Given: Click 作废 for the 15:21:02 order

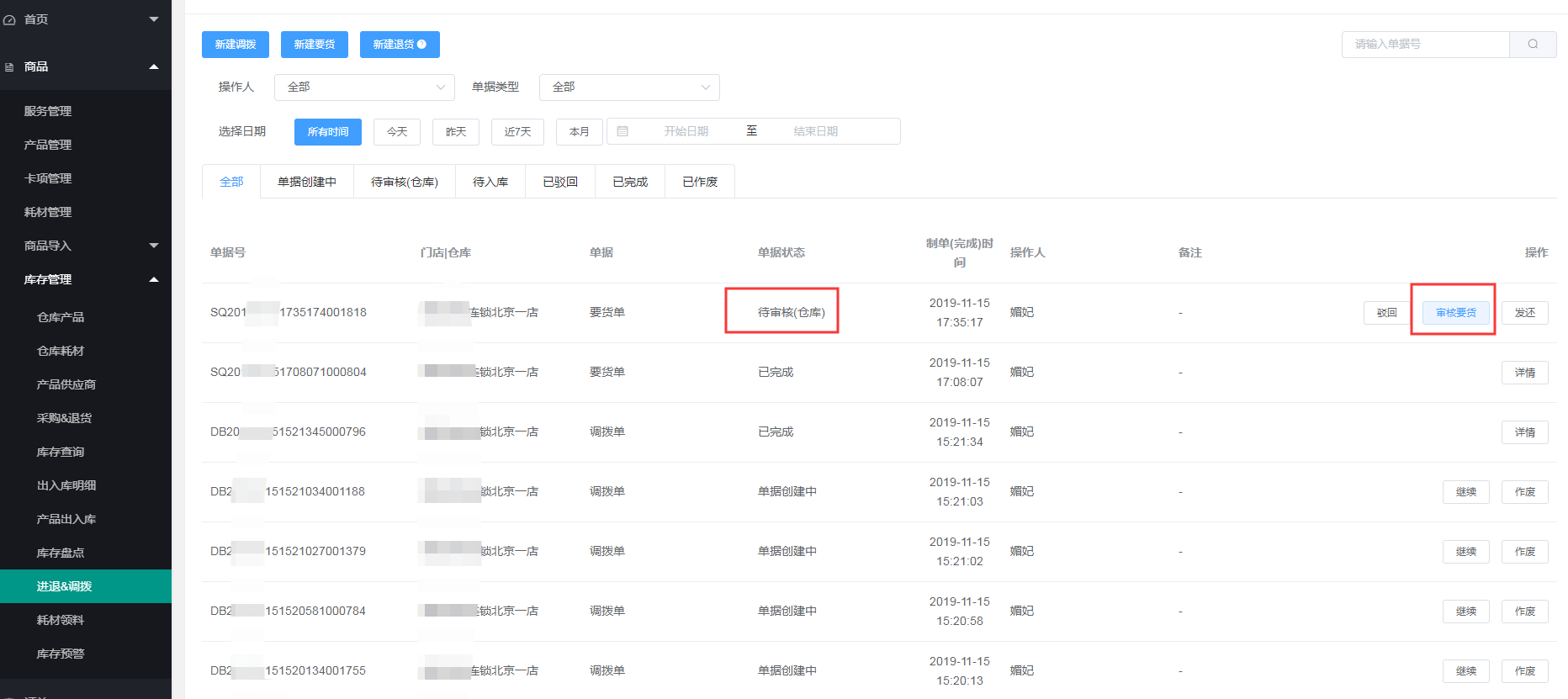Looking at the screenshot, I should click(x=1525, y=552).
